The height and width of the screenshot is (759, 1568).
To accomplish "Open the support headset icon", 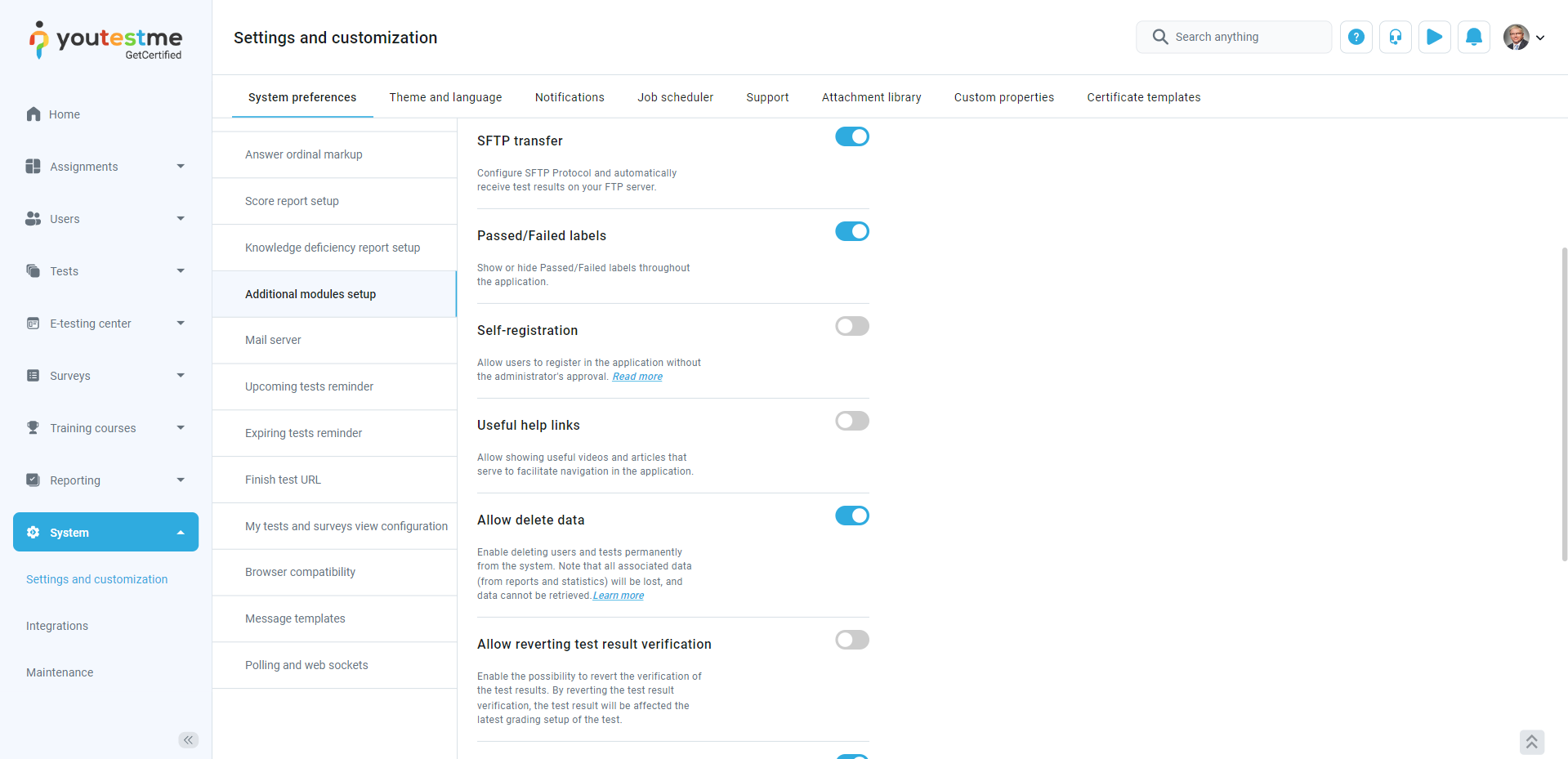I will point(1395,37).
